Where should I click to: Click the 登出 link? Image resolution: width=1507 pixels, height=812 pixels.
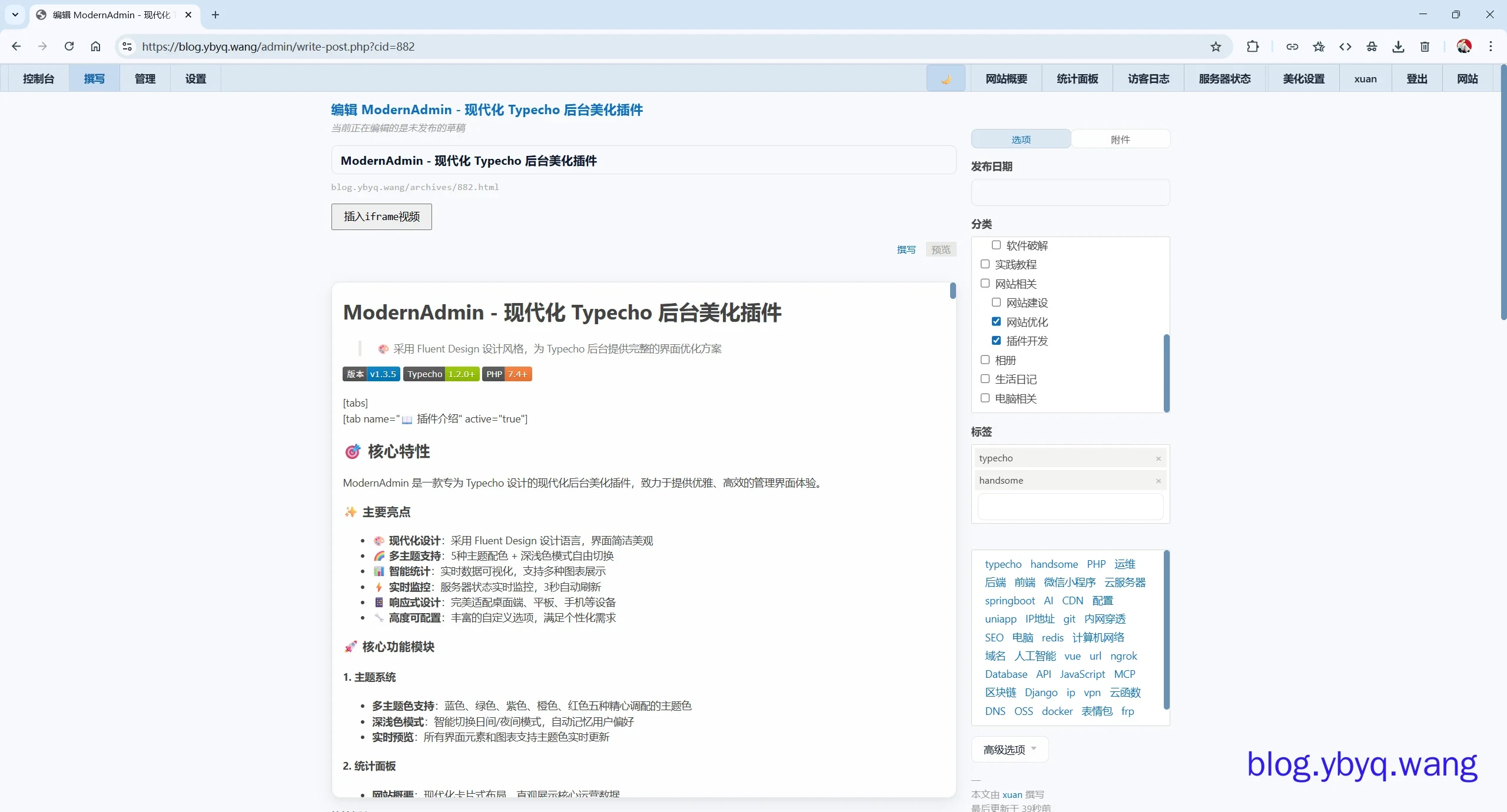(1417, 79)
